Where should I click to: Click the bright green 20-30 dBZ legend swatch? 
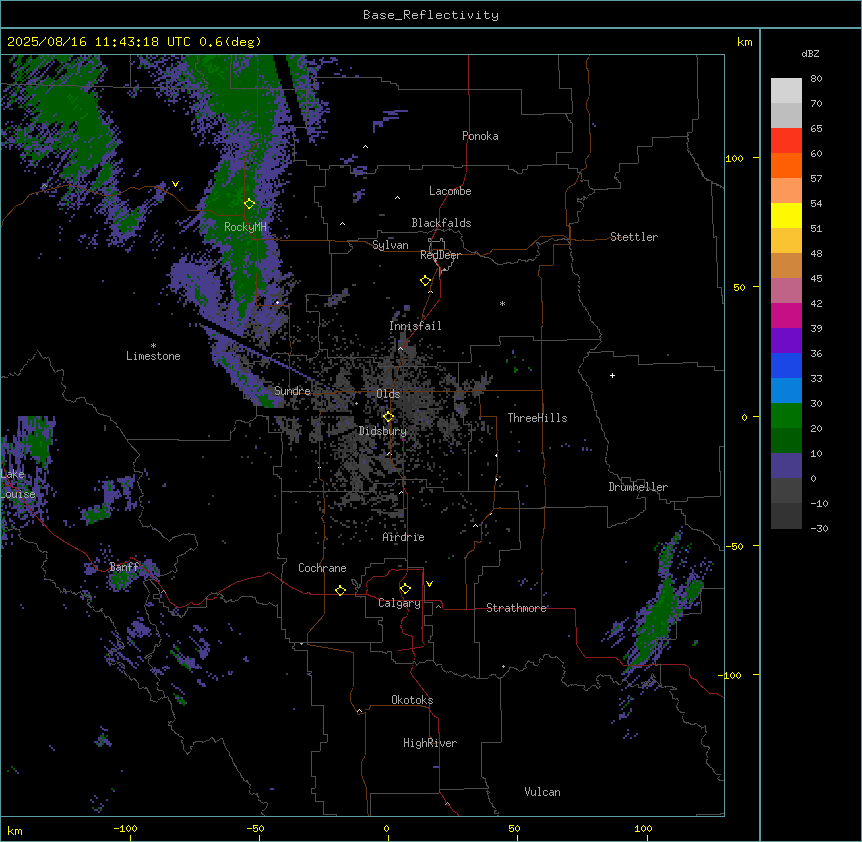(x=786, y=416)
